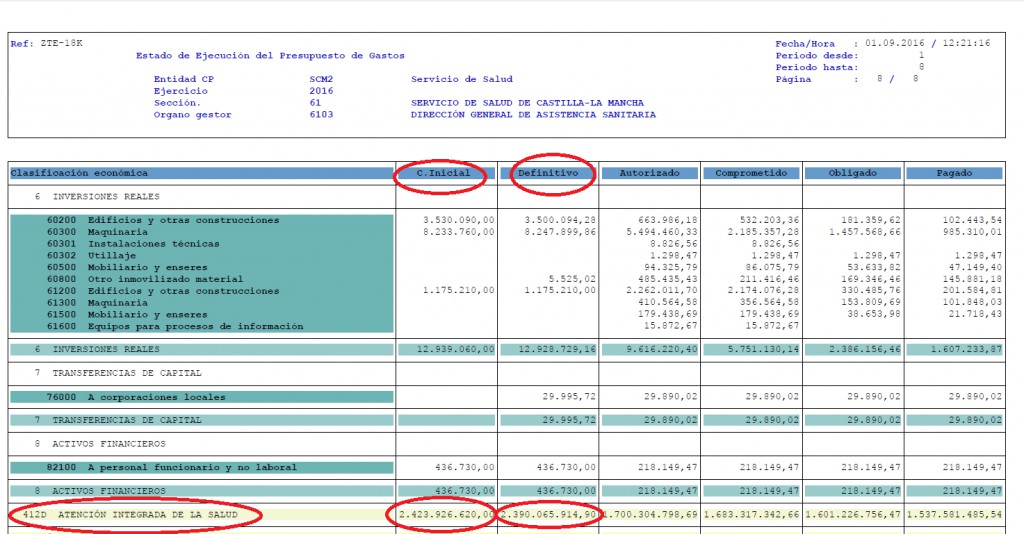Select the 'Ejercicio' label
The image size is (1024, 534).
180,91
